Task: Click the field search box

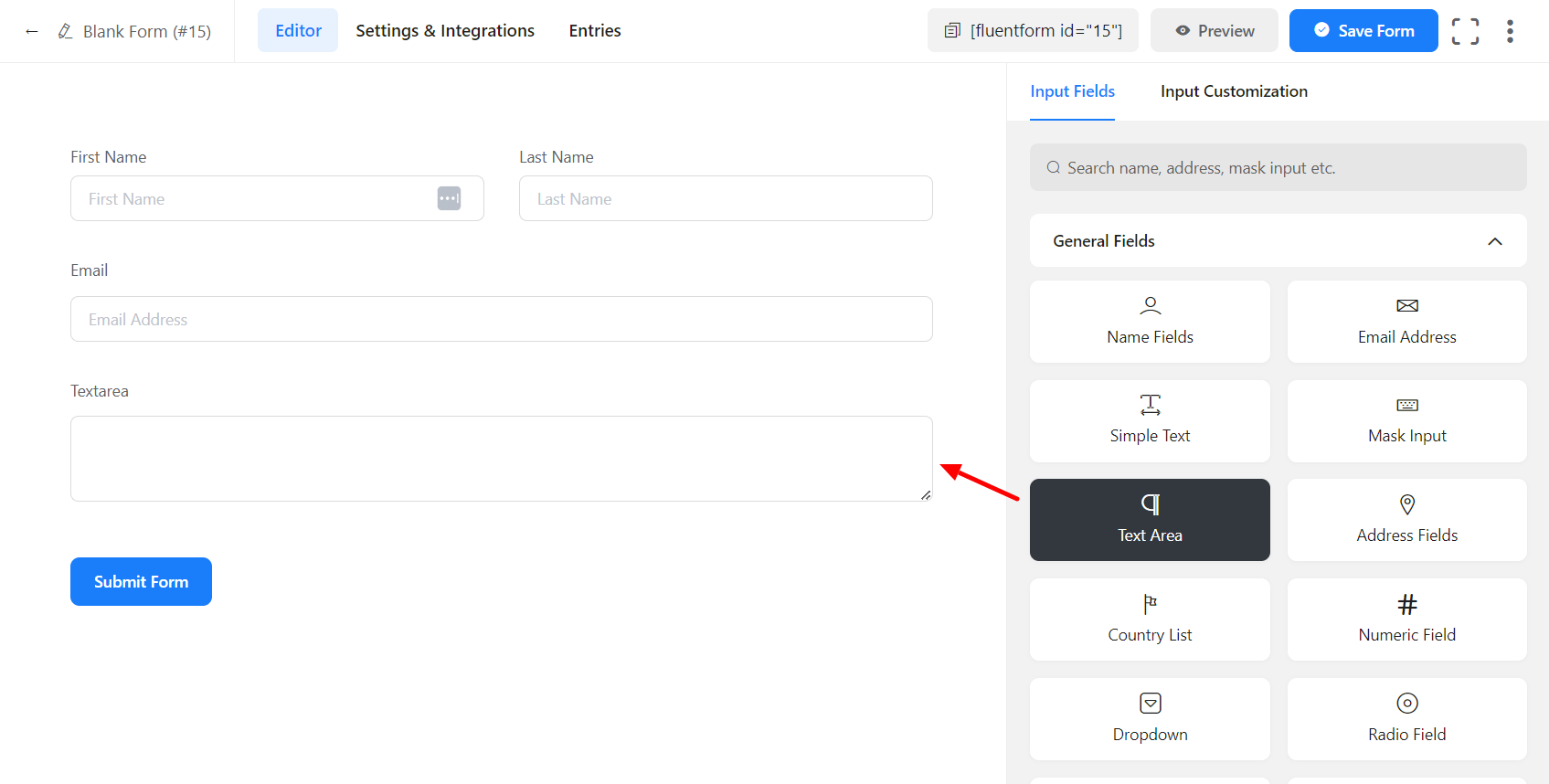Action: click(1278, 168)
